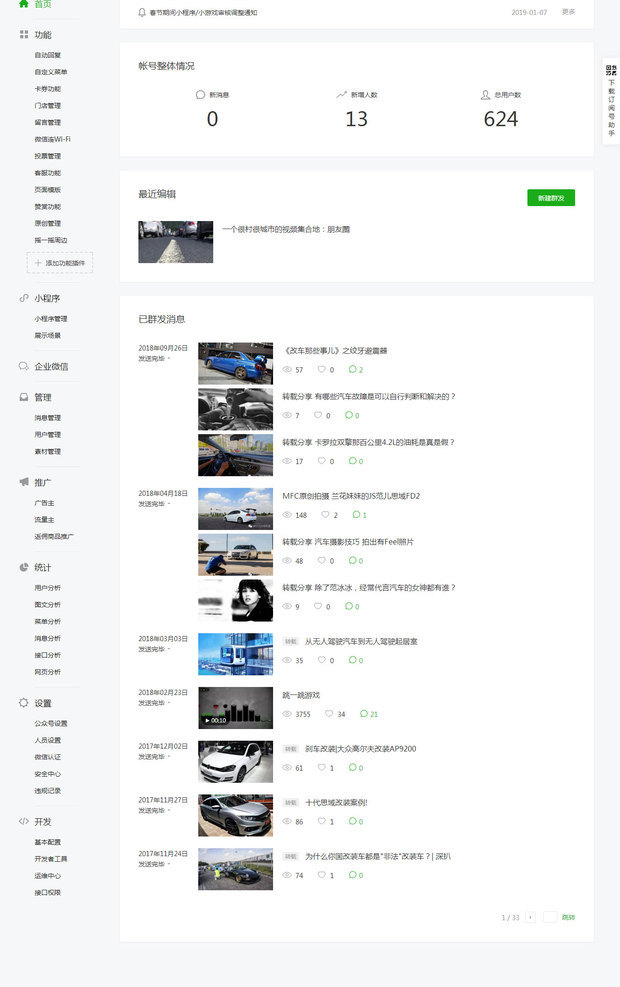Click the green 首页 home icon
The image size is (620, 987).
click(23, 4)
